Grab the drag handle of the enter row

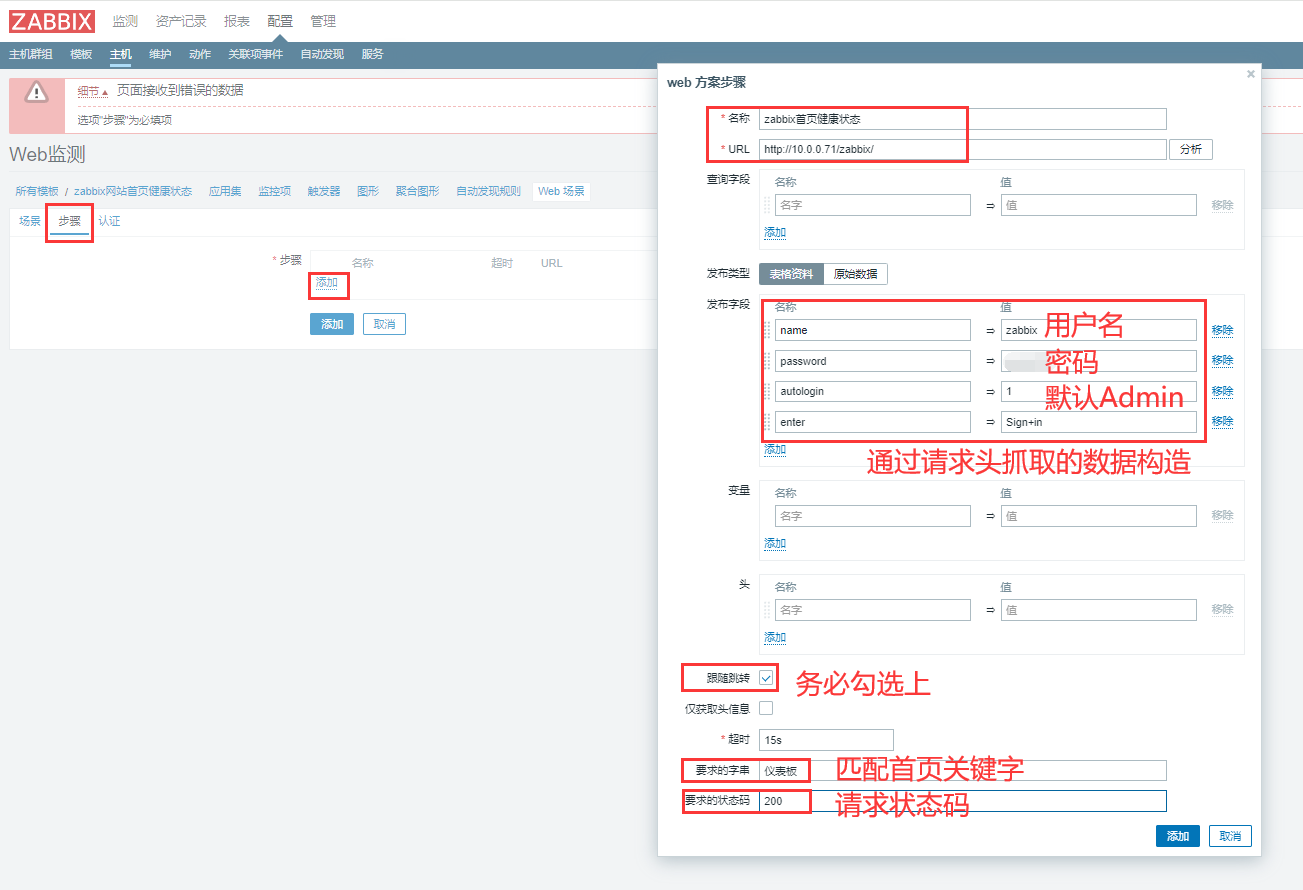(767, 422)
